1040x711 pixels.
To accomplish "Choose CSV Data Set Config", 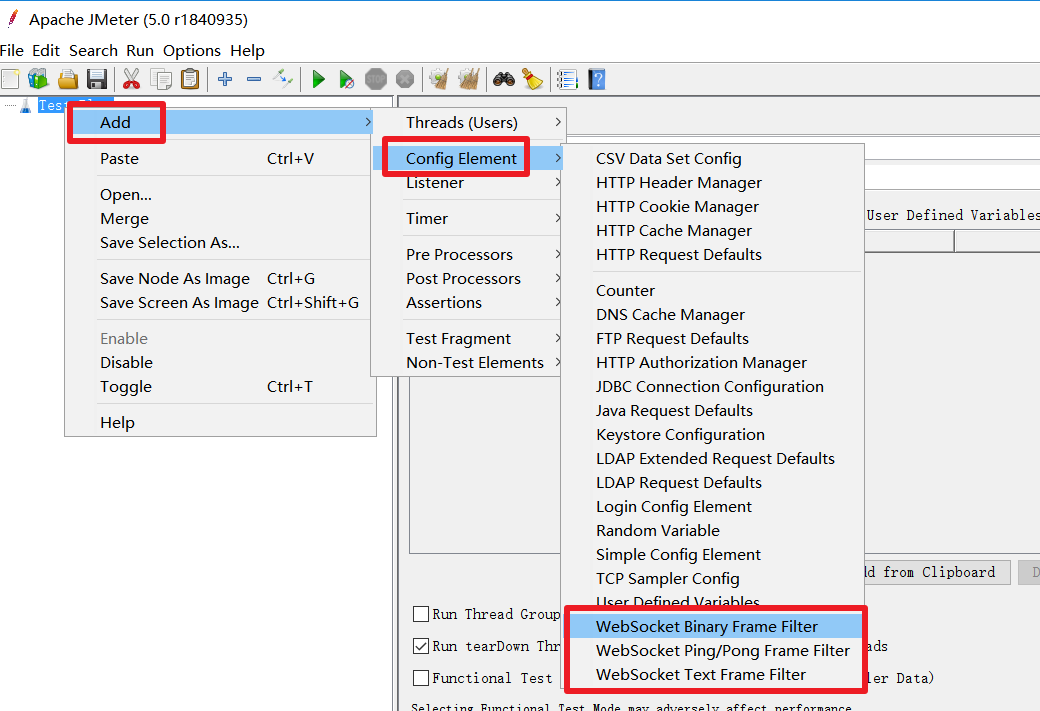I will click(x=713, y=159).
